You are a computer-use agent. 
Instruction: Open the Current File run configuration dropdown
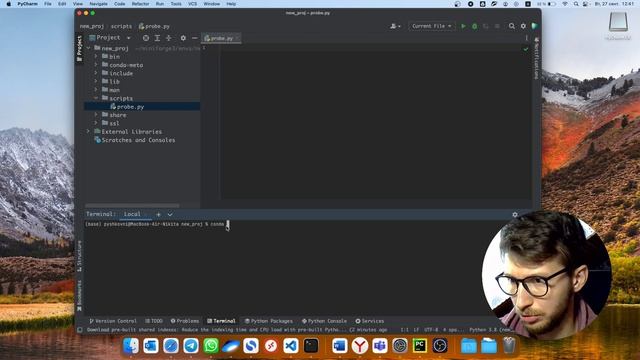[x=431, y=26]
